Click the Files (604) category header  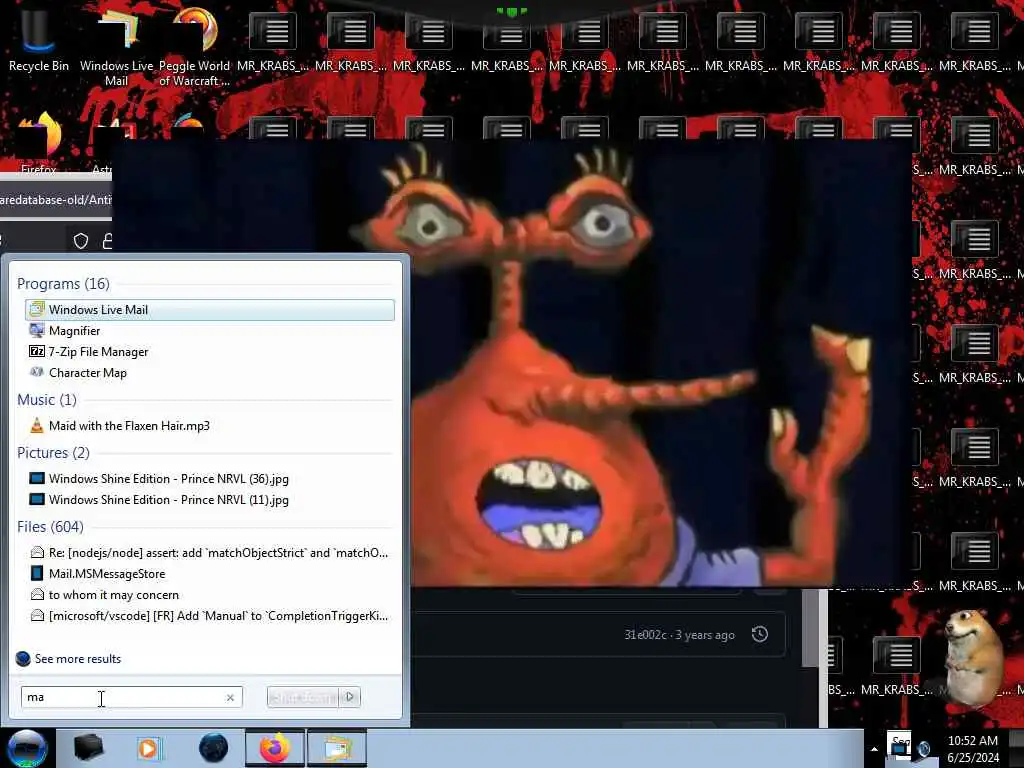50,526
